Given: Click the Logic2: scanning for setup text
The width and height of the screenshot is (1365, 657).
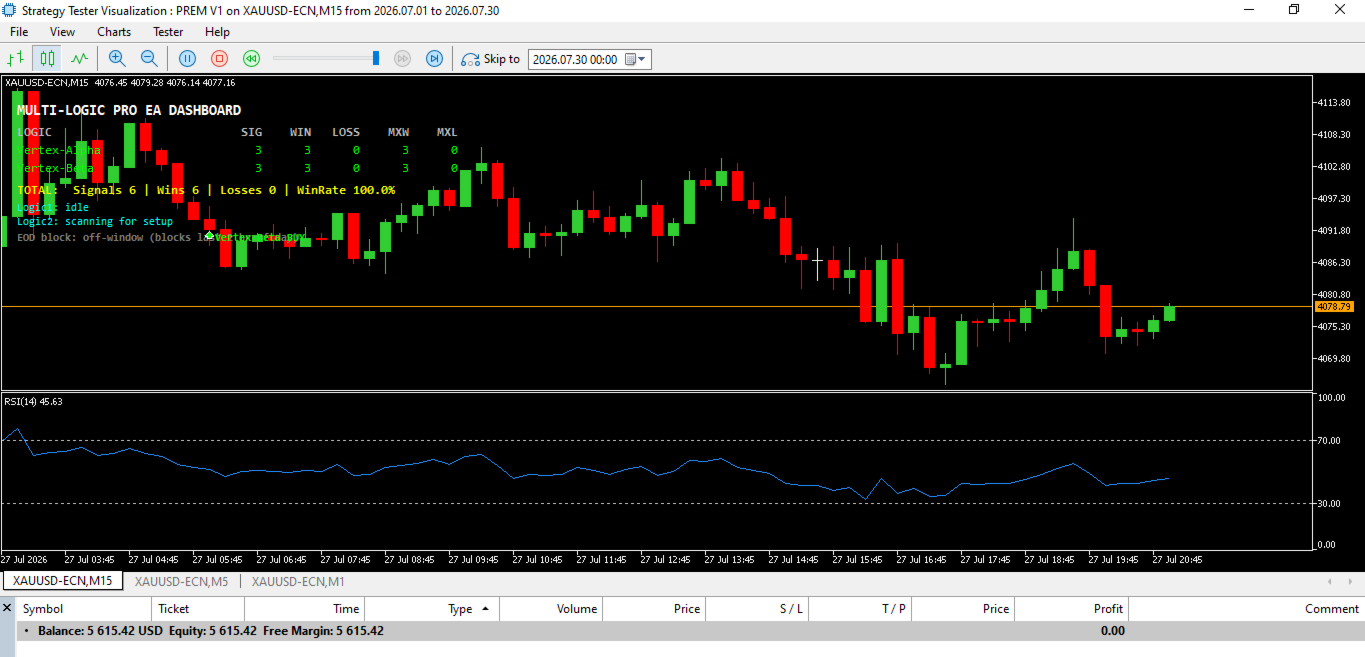Looking at the screenshot, I should tap(95, 221).
